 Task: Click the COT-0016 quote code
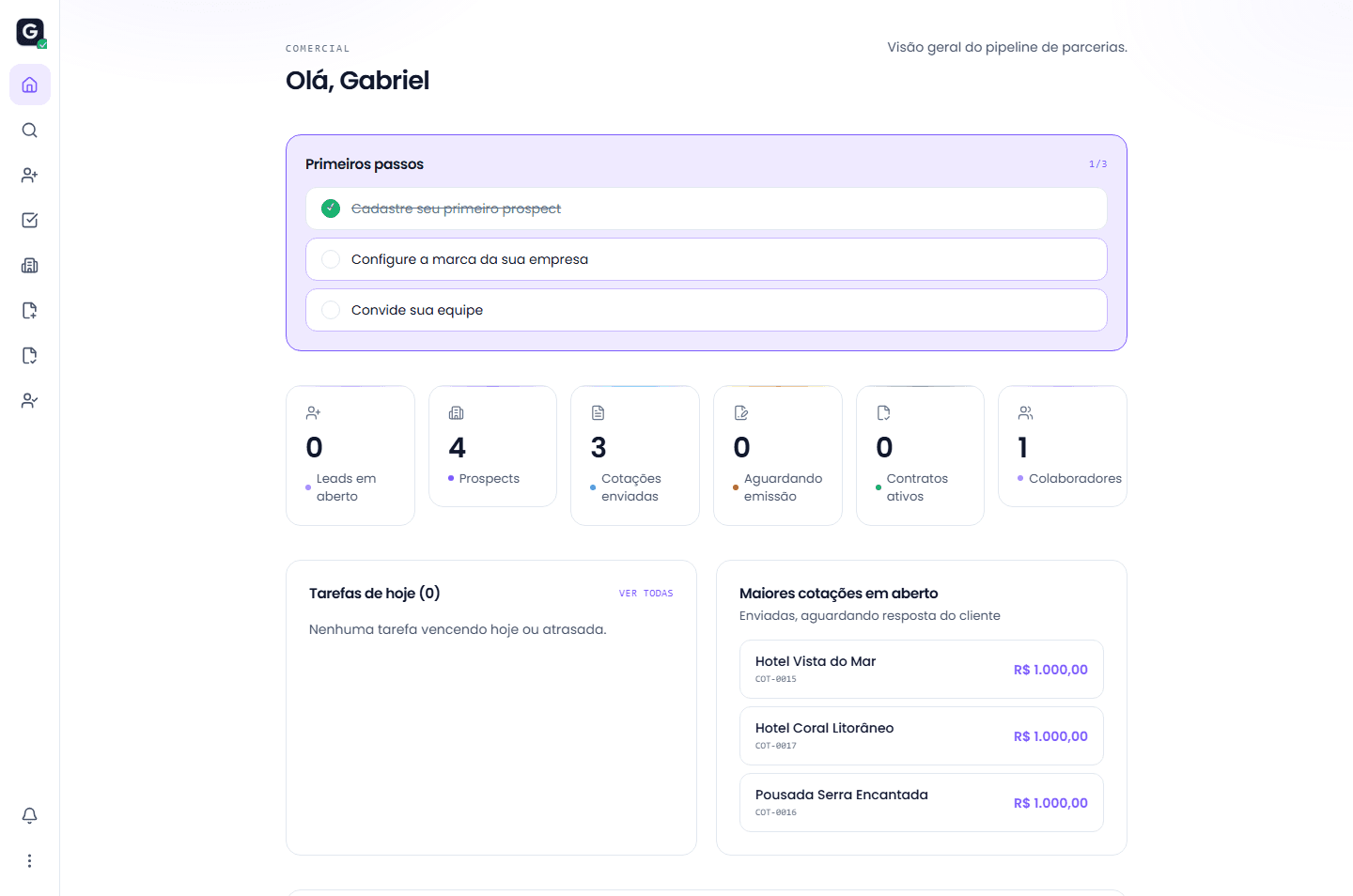click(x=776, y=812)
